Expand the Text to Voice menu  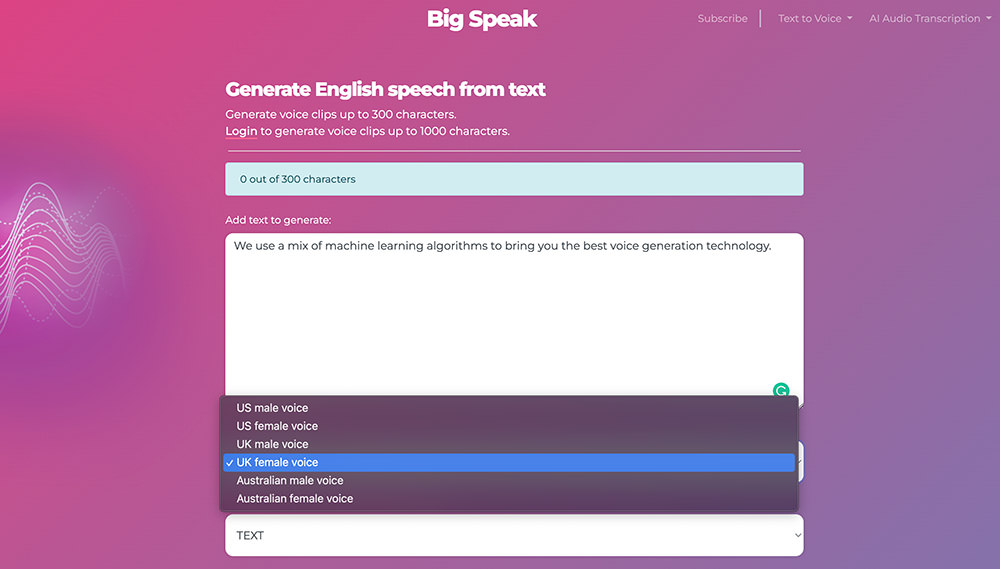pyautogui.click(x=815, y=18)
